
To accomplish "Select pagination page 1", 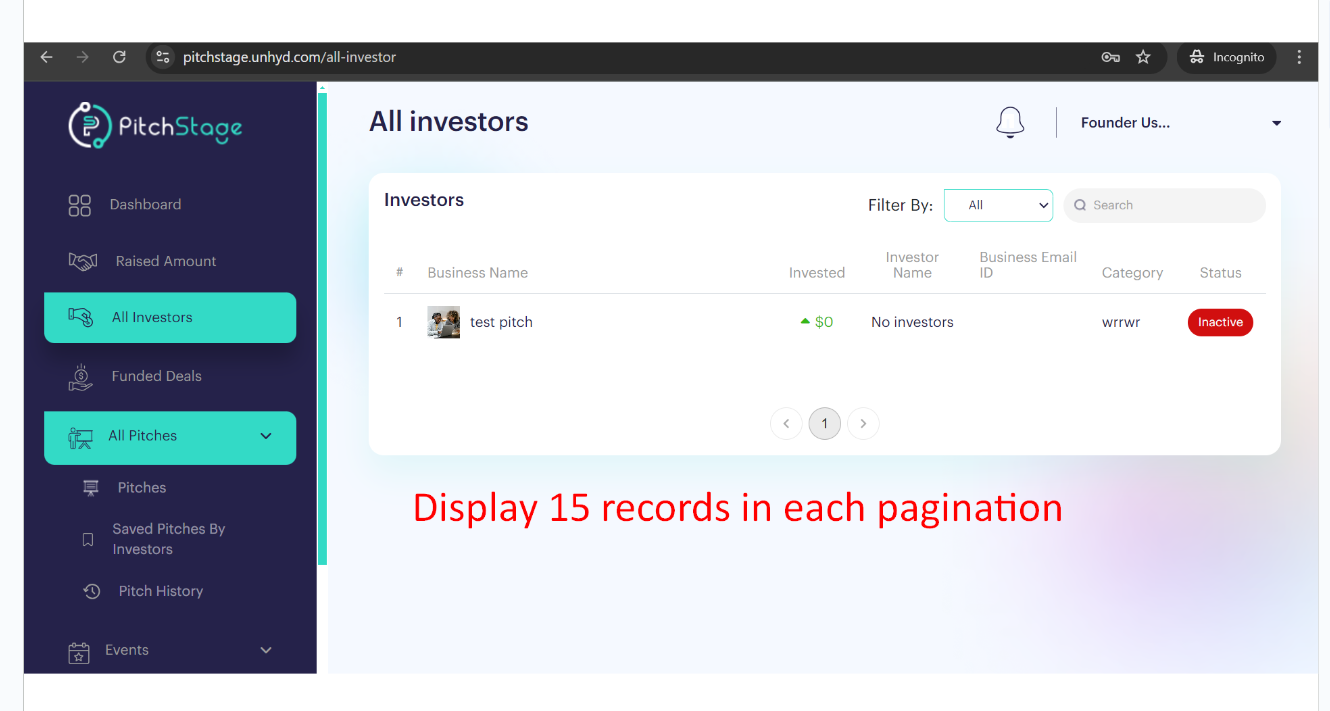I will (x=824, y=424).
